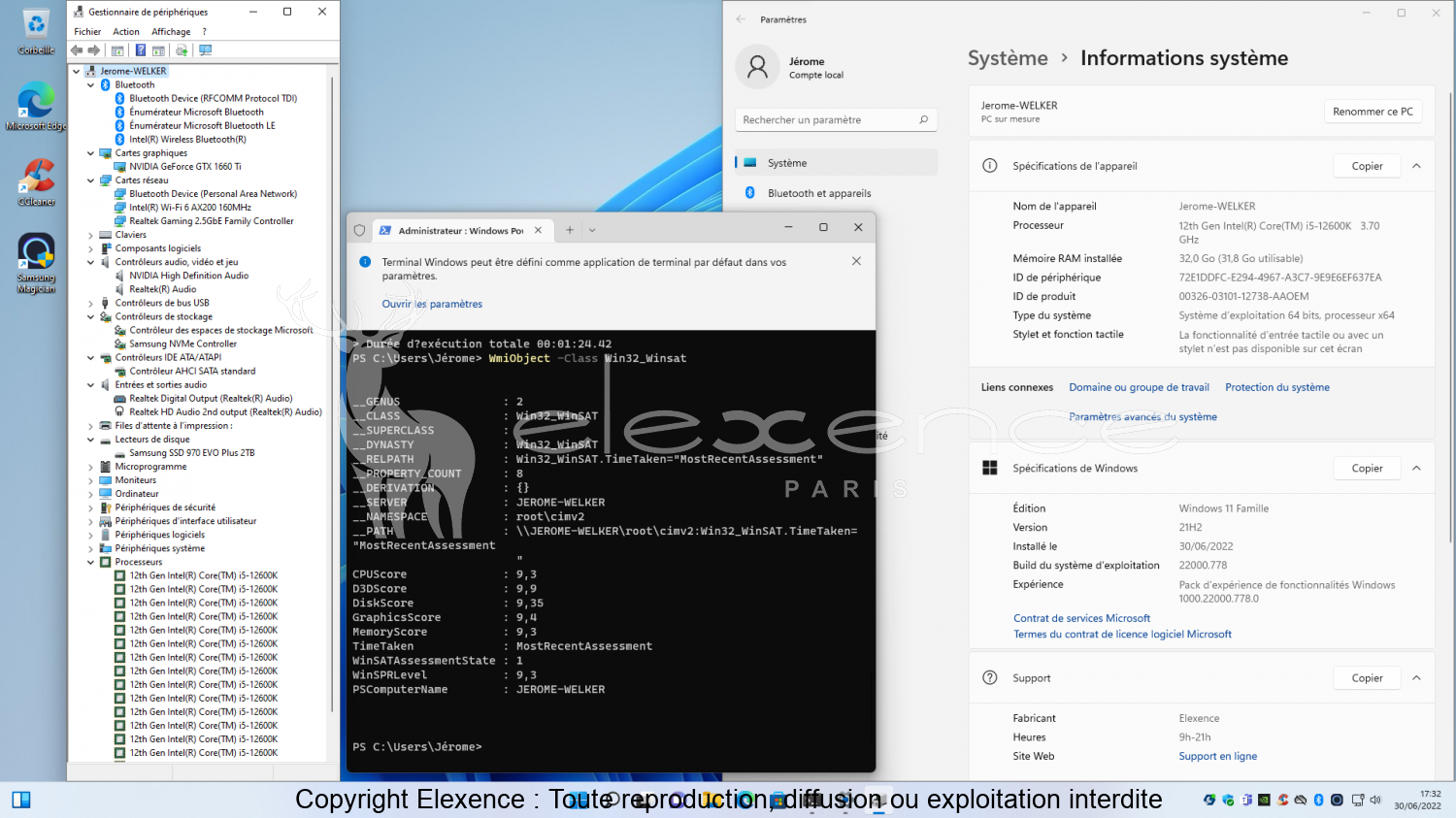Click the Jérôme account avatar in Paramètres
Screen dimensions: 1456x818
pyautogui.click(x=758, y=67)
